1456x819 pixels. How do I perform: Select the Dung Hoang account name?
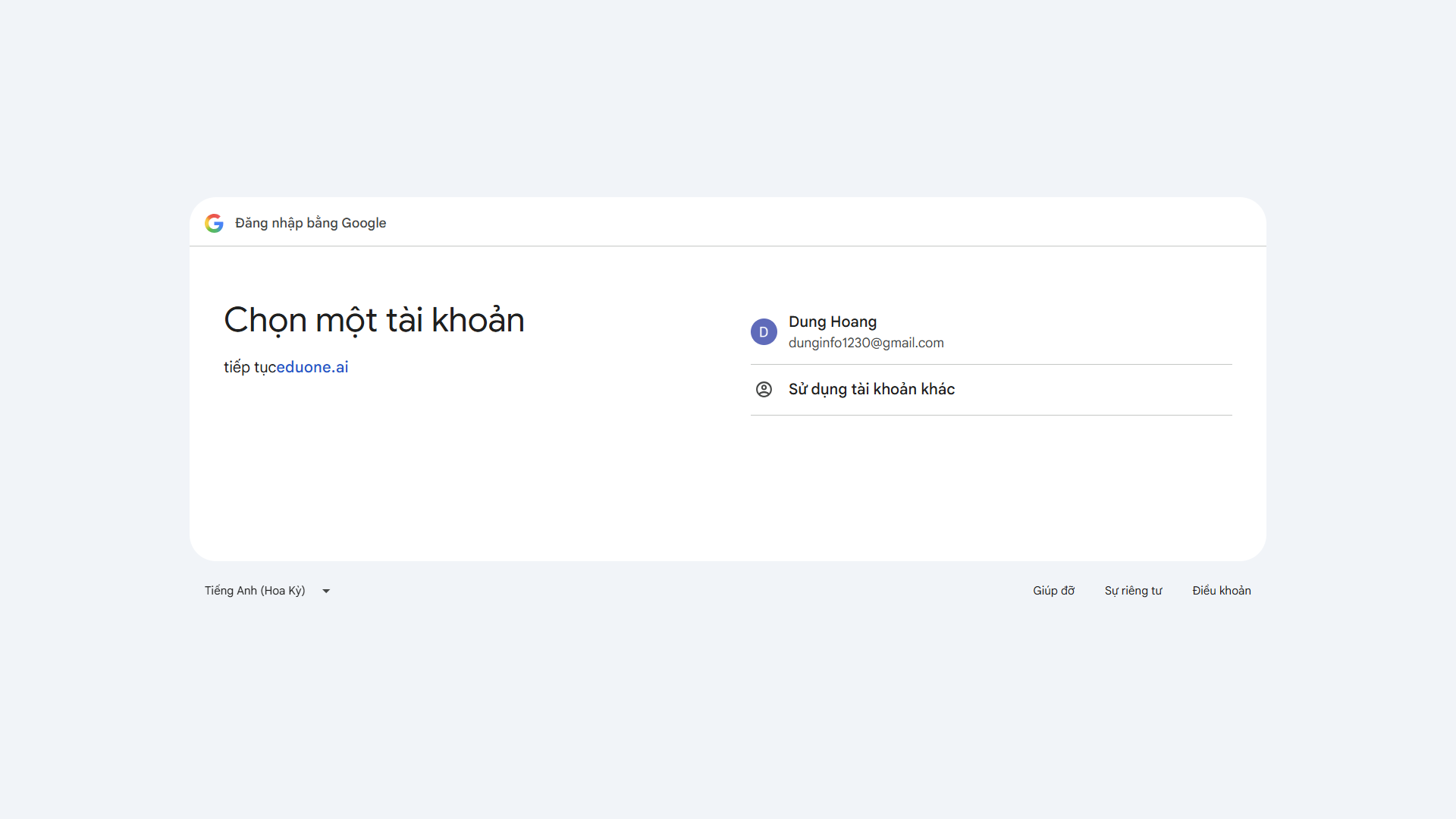[x=833, y=322]
